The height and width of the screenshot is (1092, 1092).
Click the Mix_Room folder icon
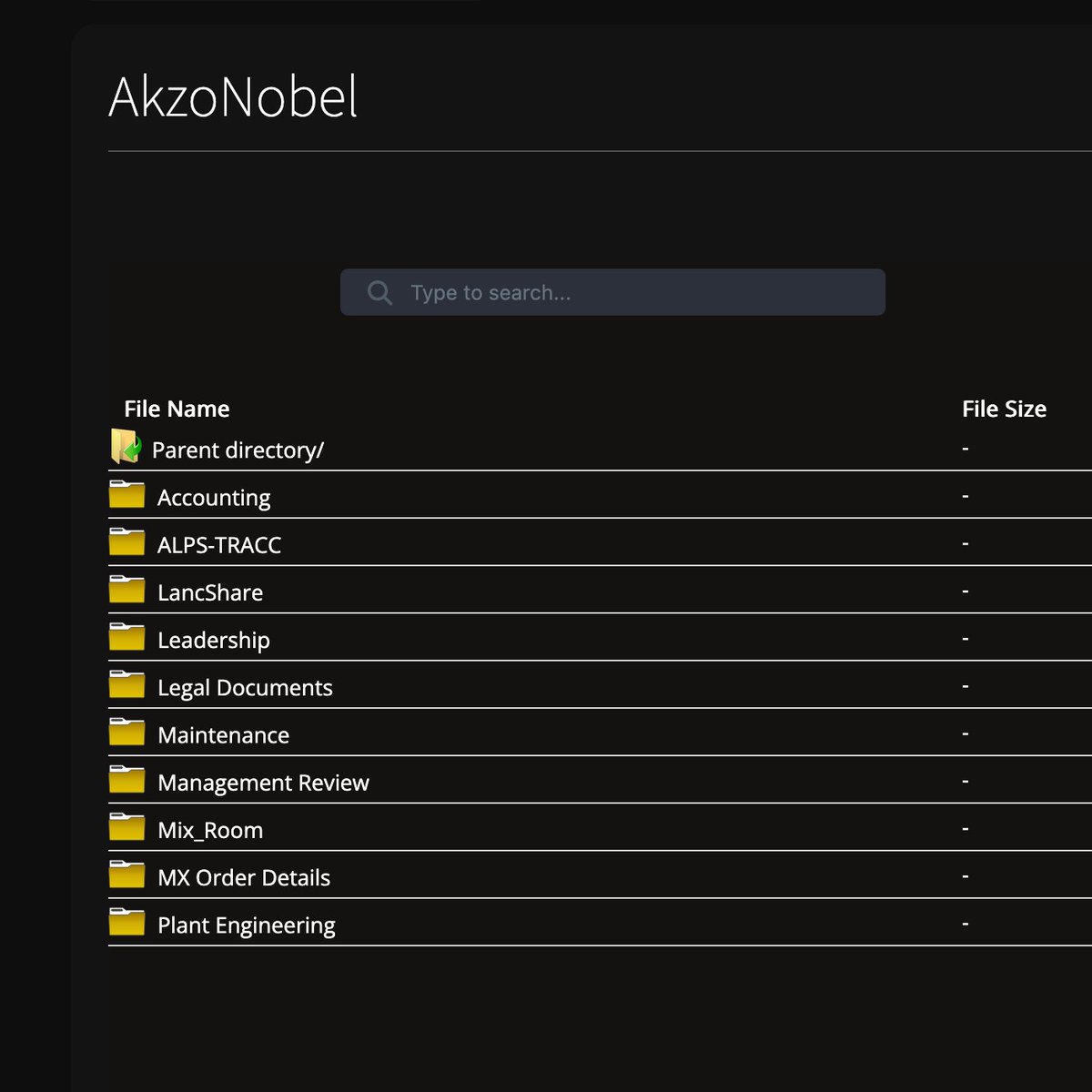point(126,826)
